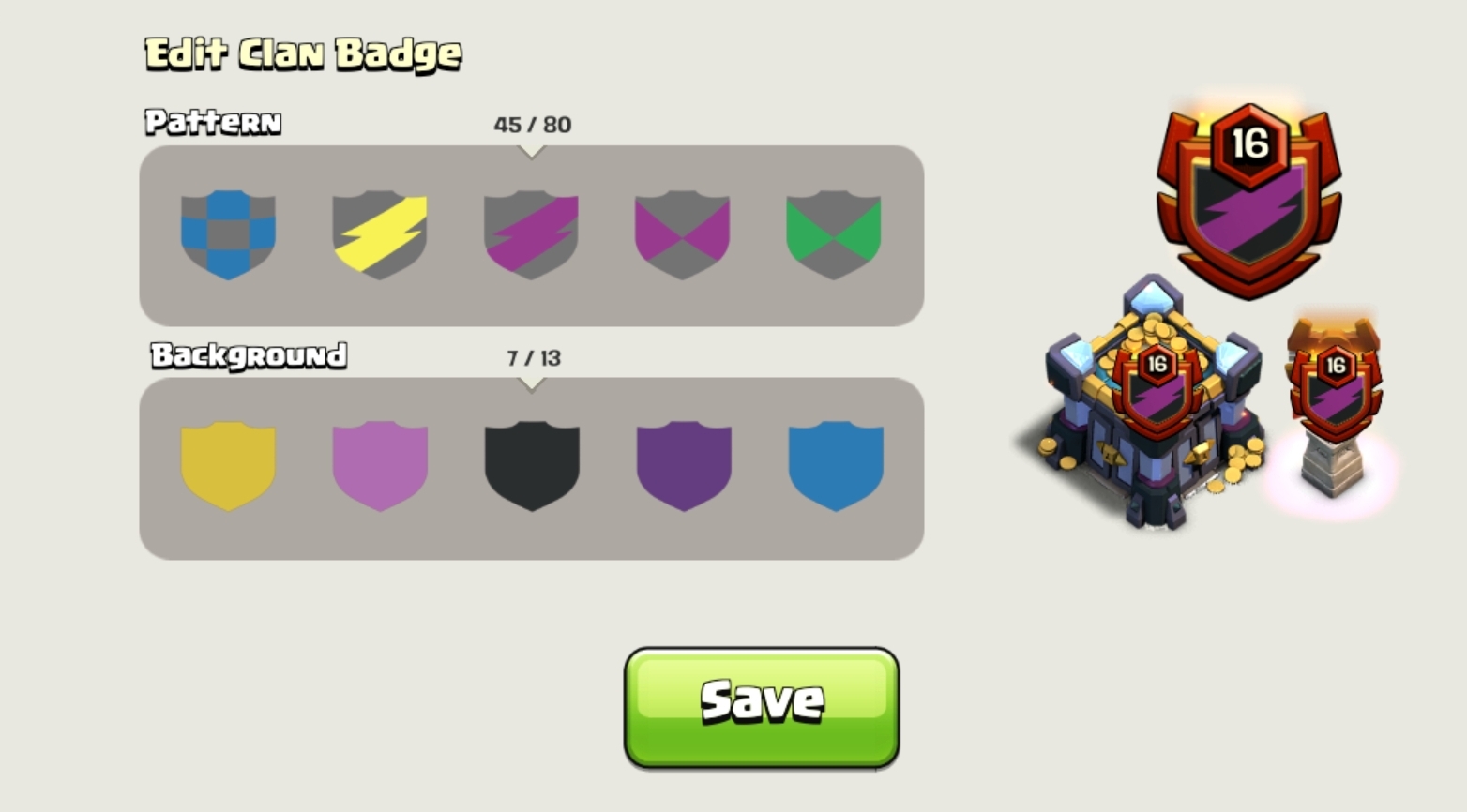The width and height of the screenshot is (1467, 812).
Task: Pick the green side-triangles shield pattern
Action: point(833,234)
